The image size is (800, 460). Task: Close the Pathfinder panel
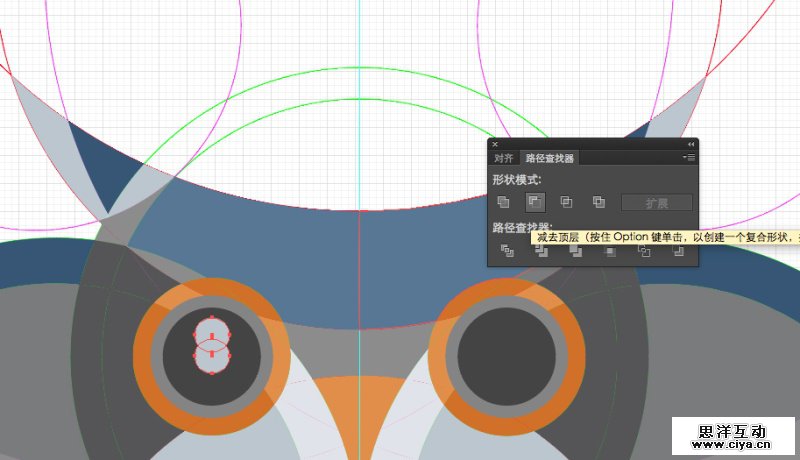pos(494,144)
